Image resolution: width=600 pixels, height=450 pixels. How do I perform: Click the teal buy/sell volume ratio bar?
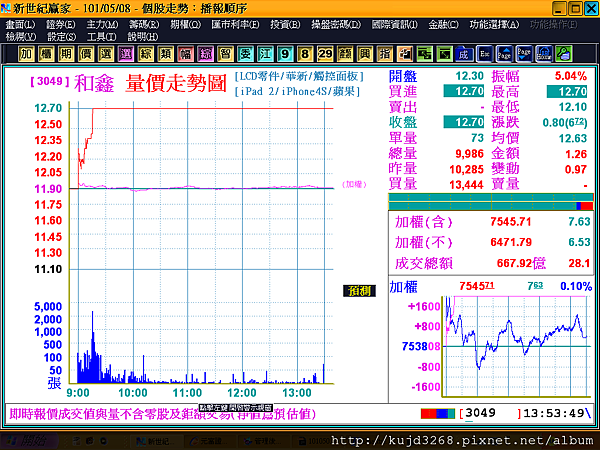(x=491, y=202)
